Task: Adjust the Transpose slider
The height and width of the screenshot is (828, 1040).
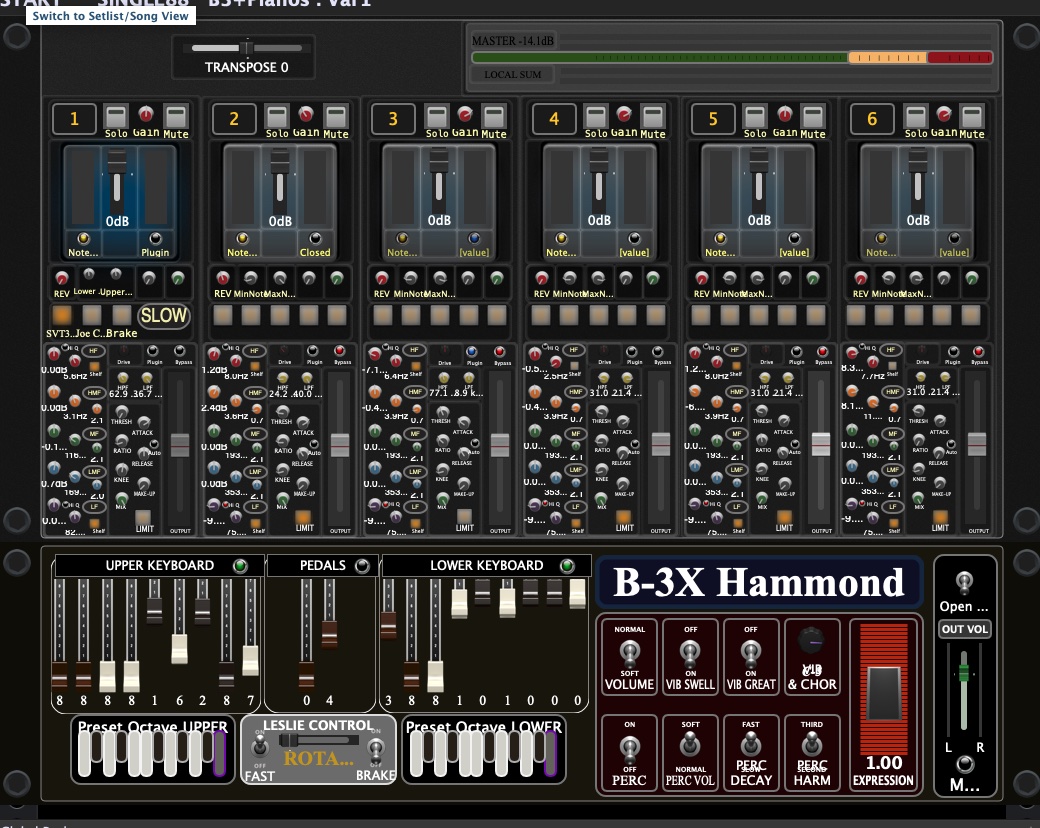Action: 247,48
